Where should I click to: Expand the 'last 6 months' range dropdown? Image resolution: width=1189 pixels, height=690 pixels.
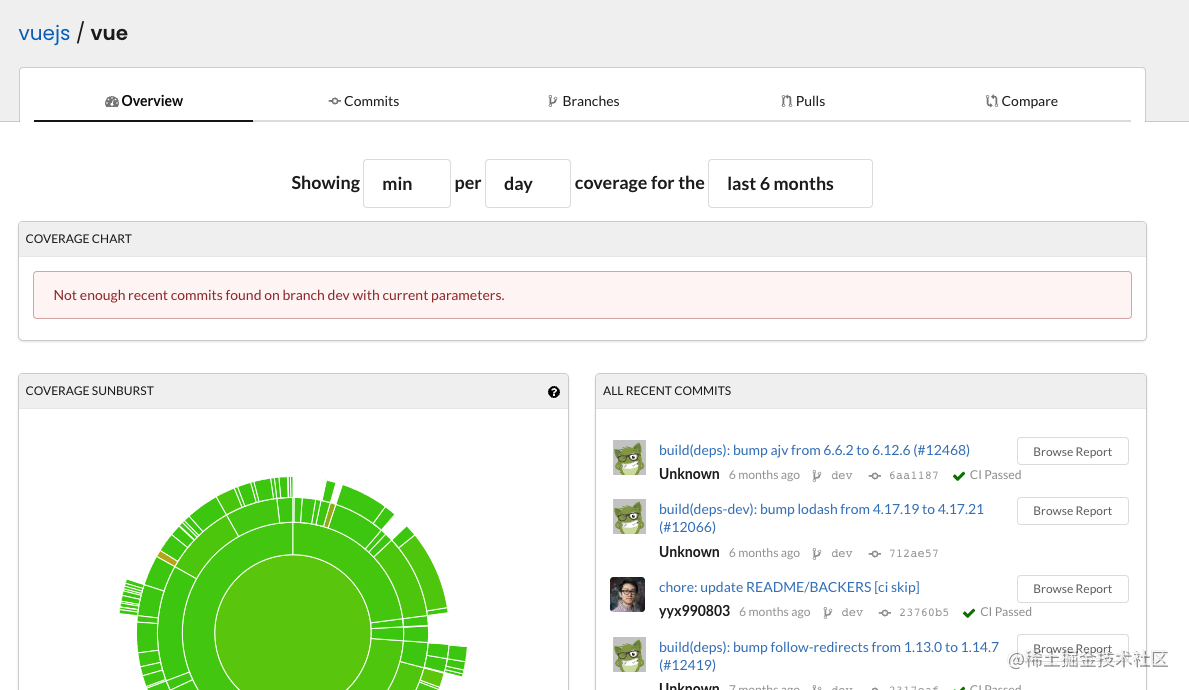tap(789, 184)
